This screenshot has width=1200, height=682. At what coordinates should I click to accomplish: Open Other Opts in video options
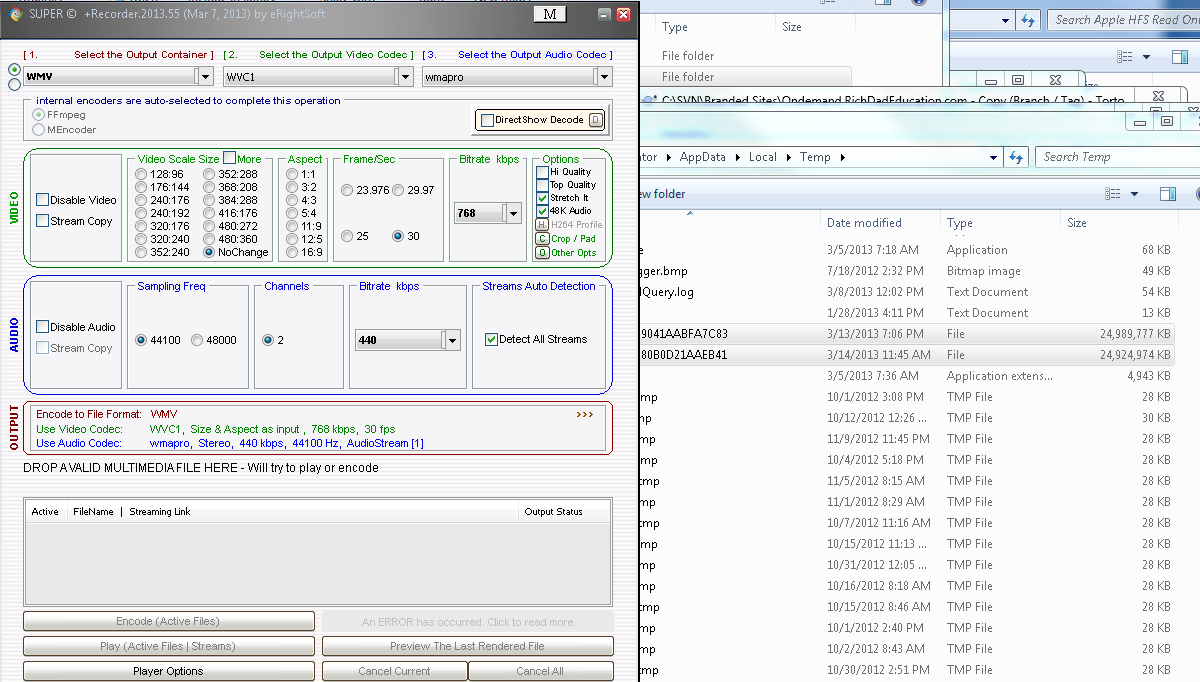[542, 253]
